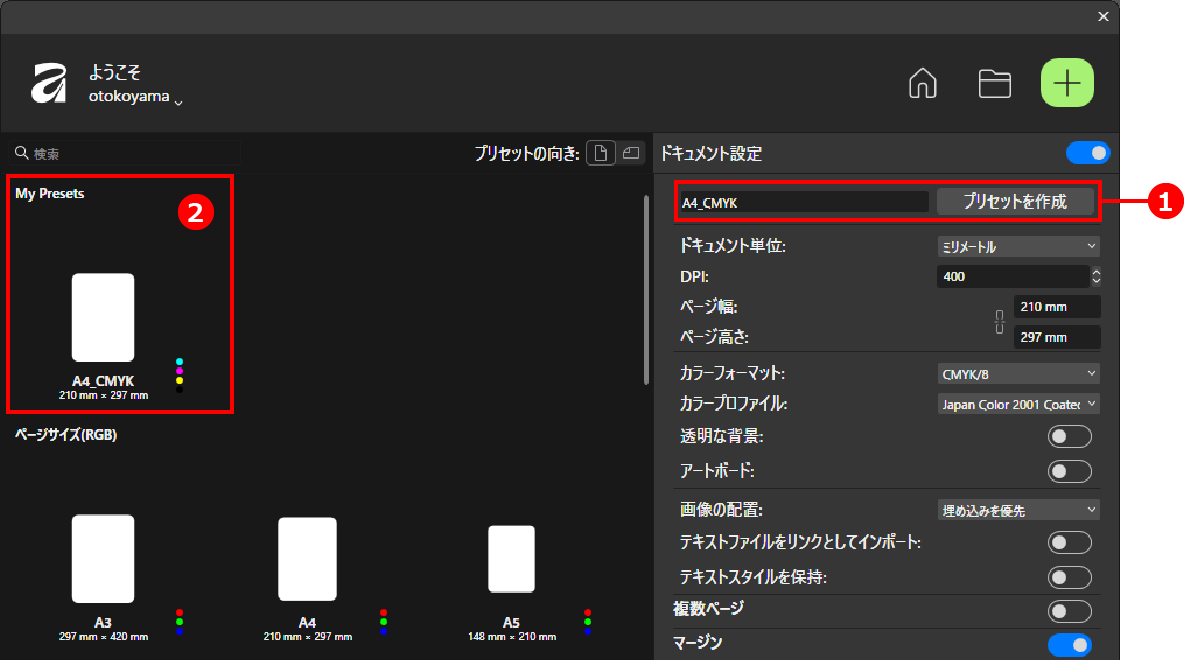Select the A4_CMYK preset thumbnail
This screenshot has height=660, width=1184.
[103, 317]
